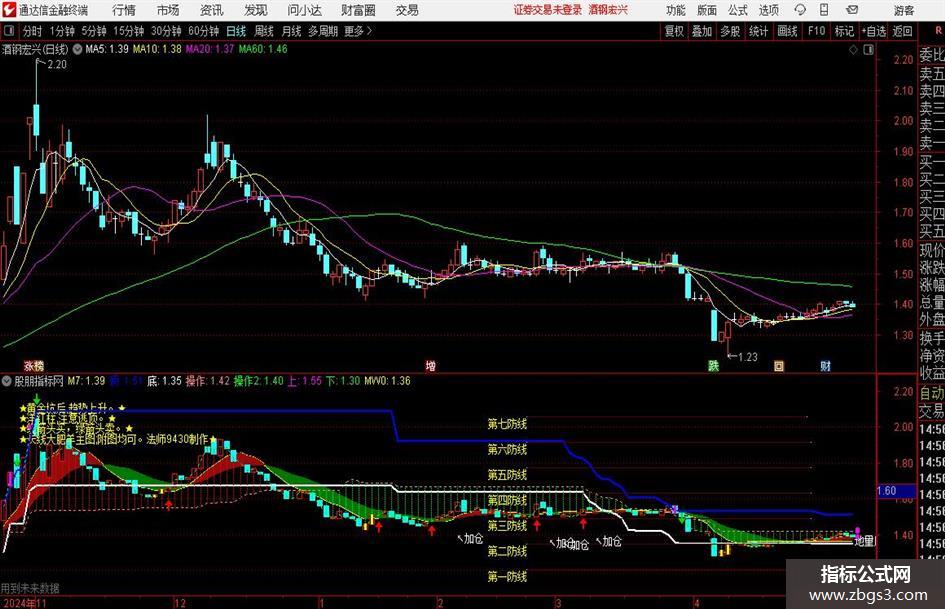Click the MA20: 1.37 indicator value

pyautogui.click(x=209, y=49)
